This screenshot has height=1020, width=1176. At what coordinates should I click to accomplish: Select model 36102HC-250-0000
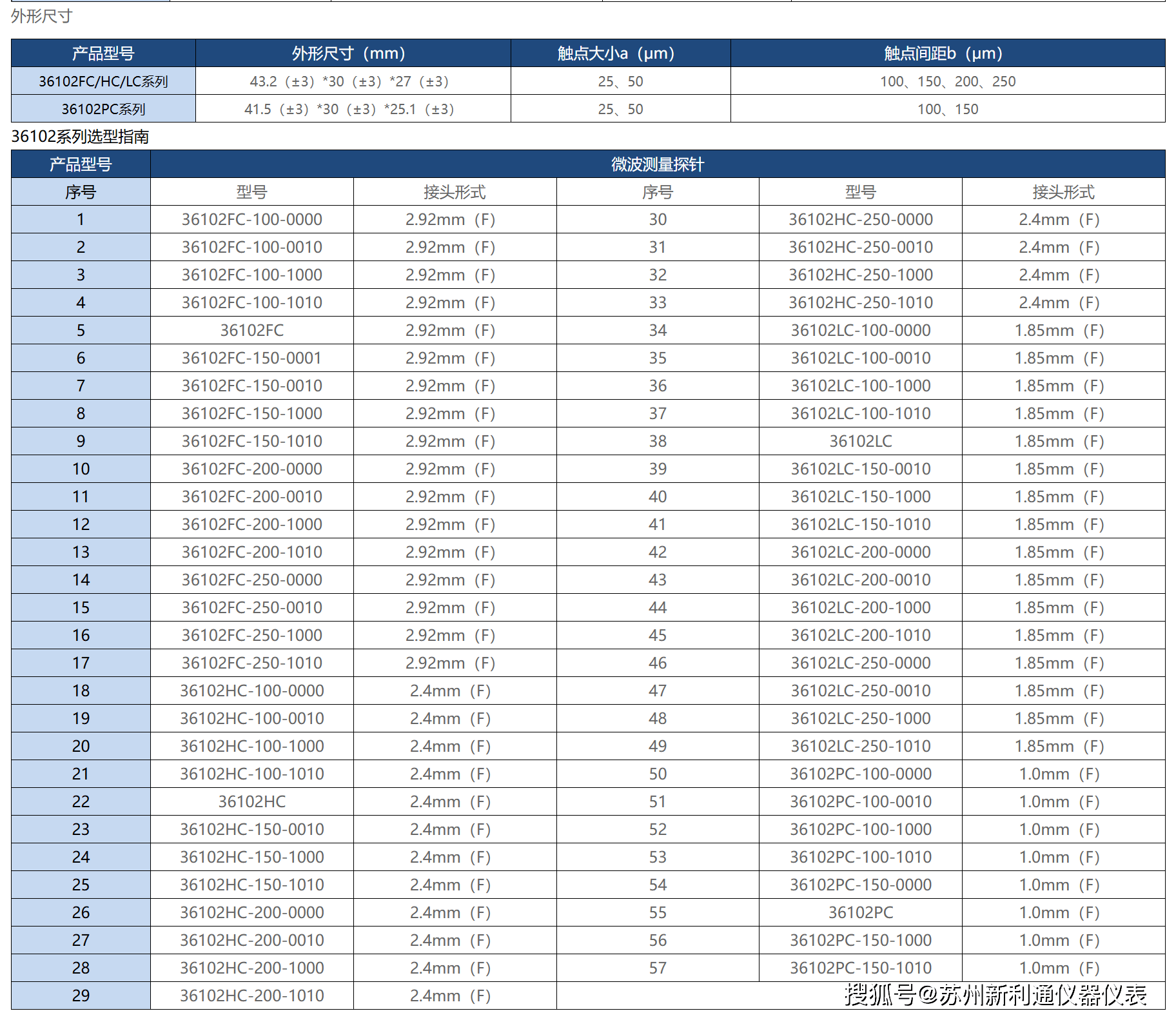pos(861,219)
